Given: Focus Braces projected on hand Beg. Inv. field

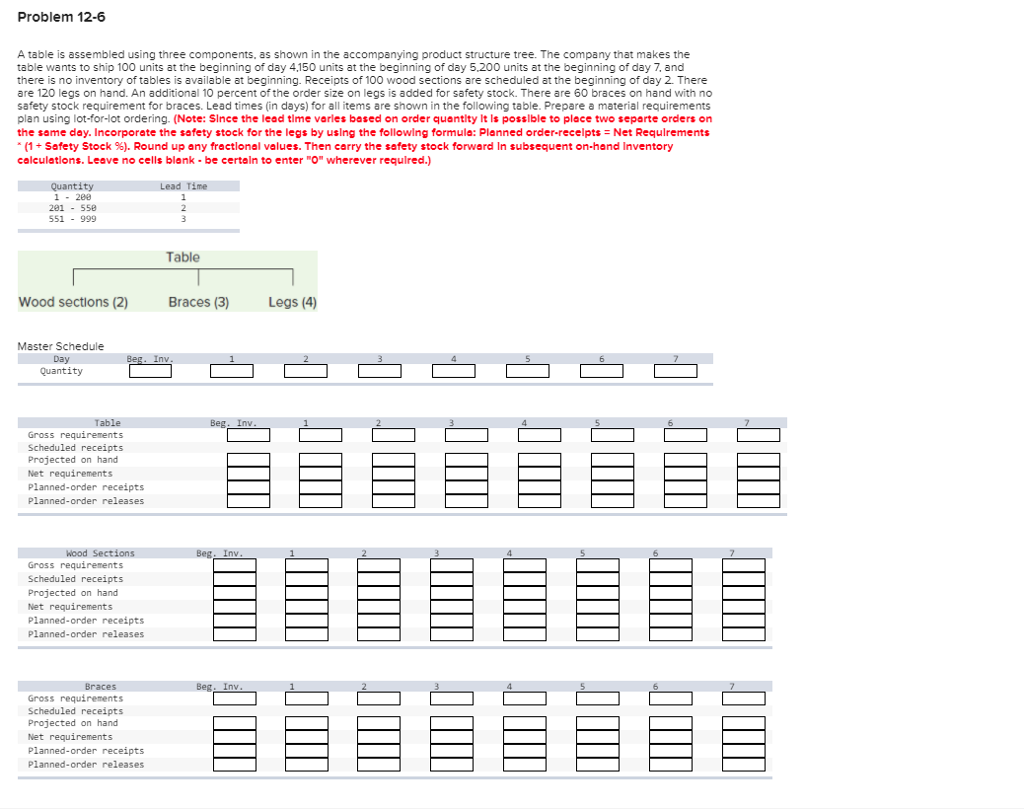Looking at the screenshot, I should click(234, 723).
